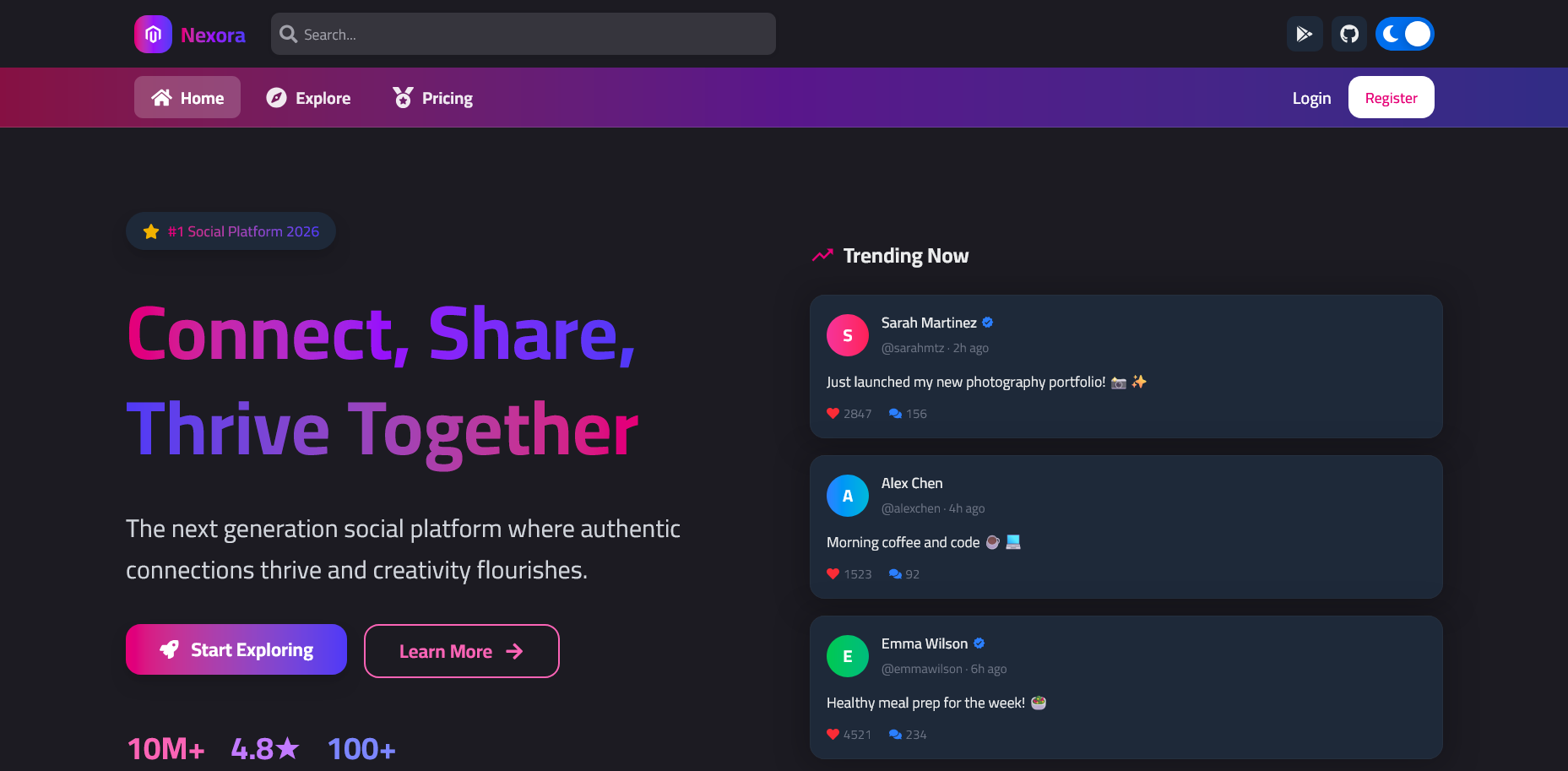Open the Explore tab

coord(308,98)
